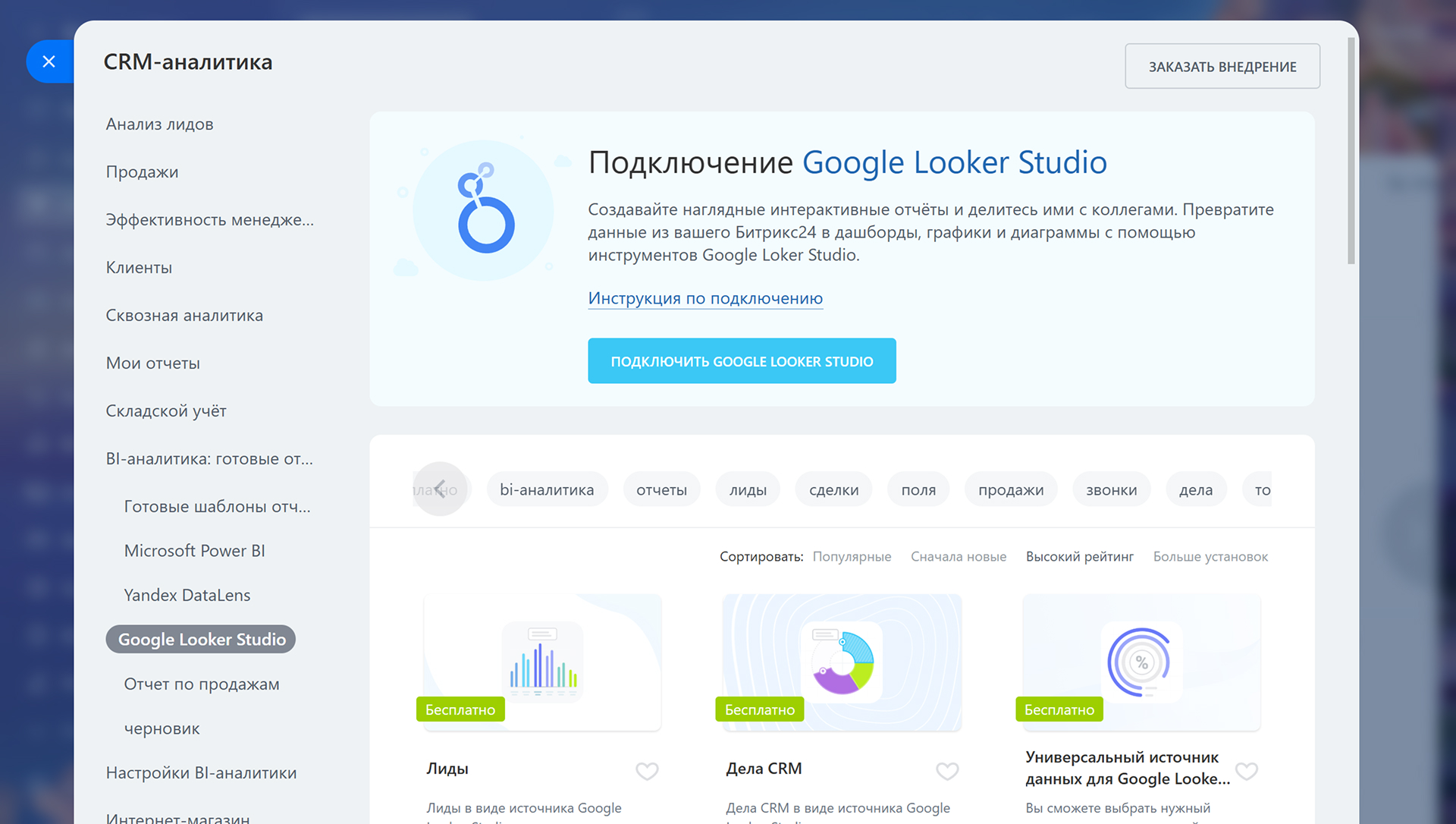Open Мои отчеты in sidebar
1456x824 pixels.
[153, 363]
